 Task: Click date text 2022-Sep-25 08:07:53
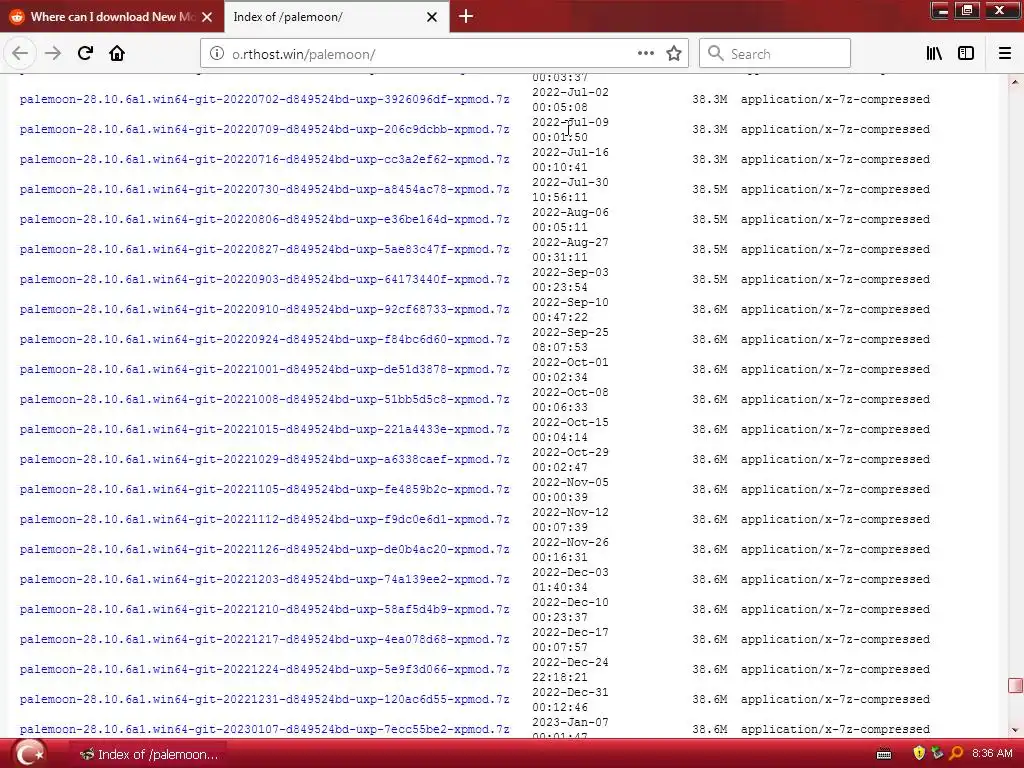(570, 340)
